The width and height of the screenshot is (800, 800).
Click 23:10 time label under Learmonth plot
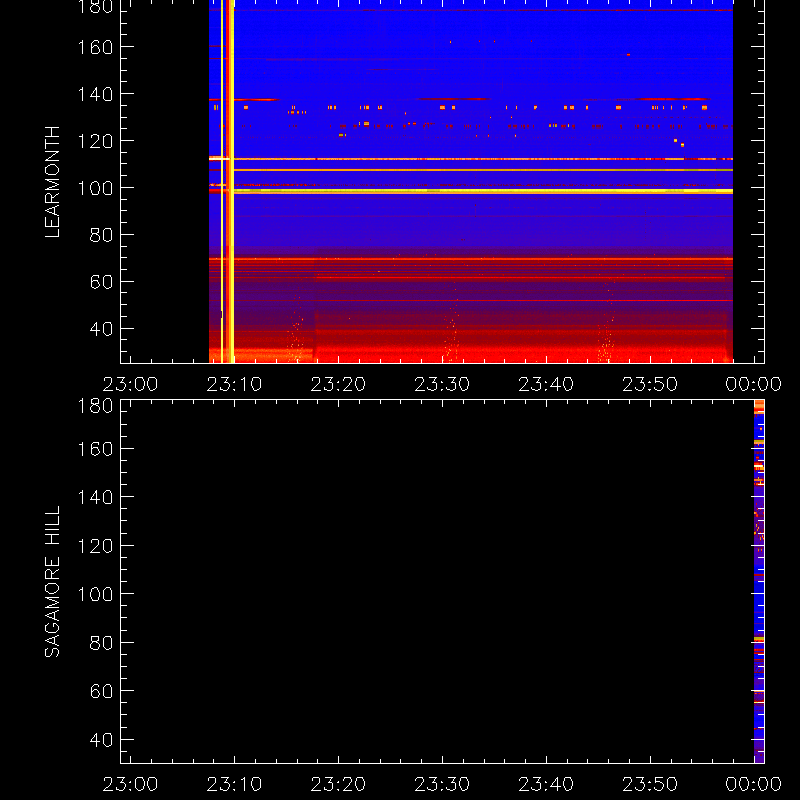[234, 384]
